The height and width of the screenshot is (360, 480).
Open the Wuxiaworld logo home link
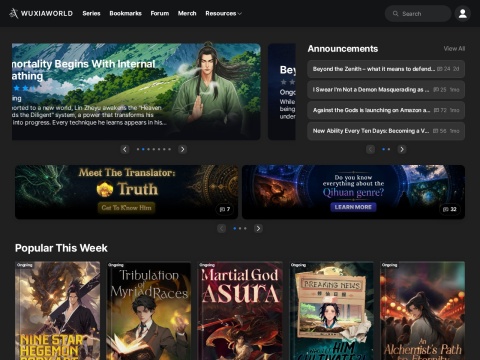tap(41, 13)
